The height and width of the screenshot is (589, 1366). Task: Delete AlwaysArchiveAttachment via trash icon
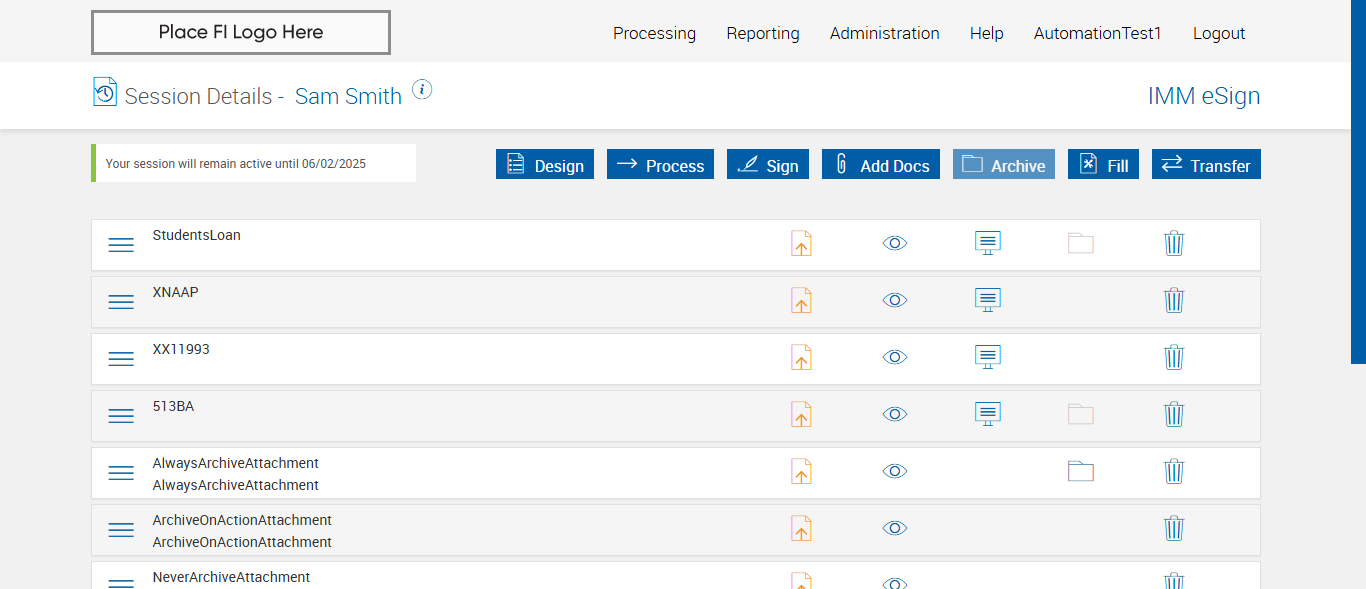coord(1174,471)
